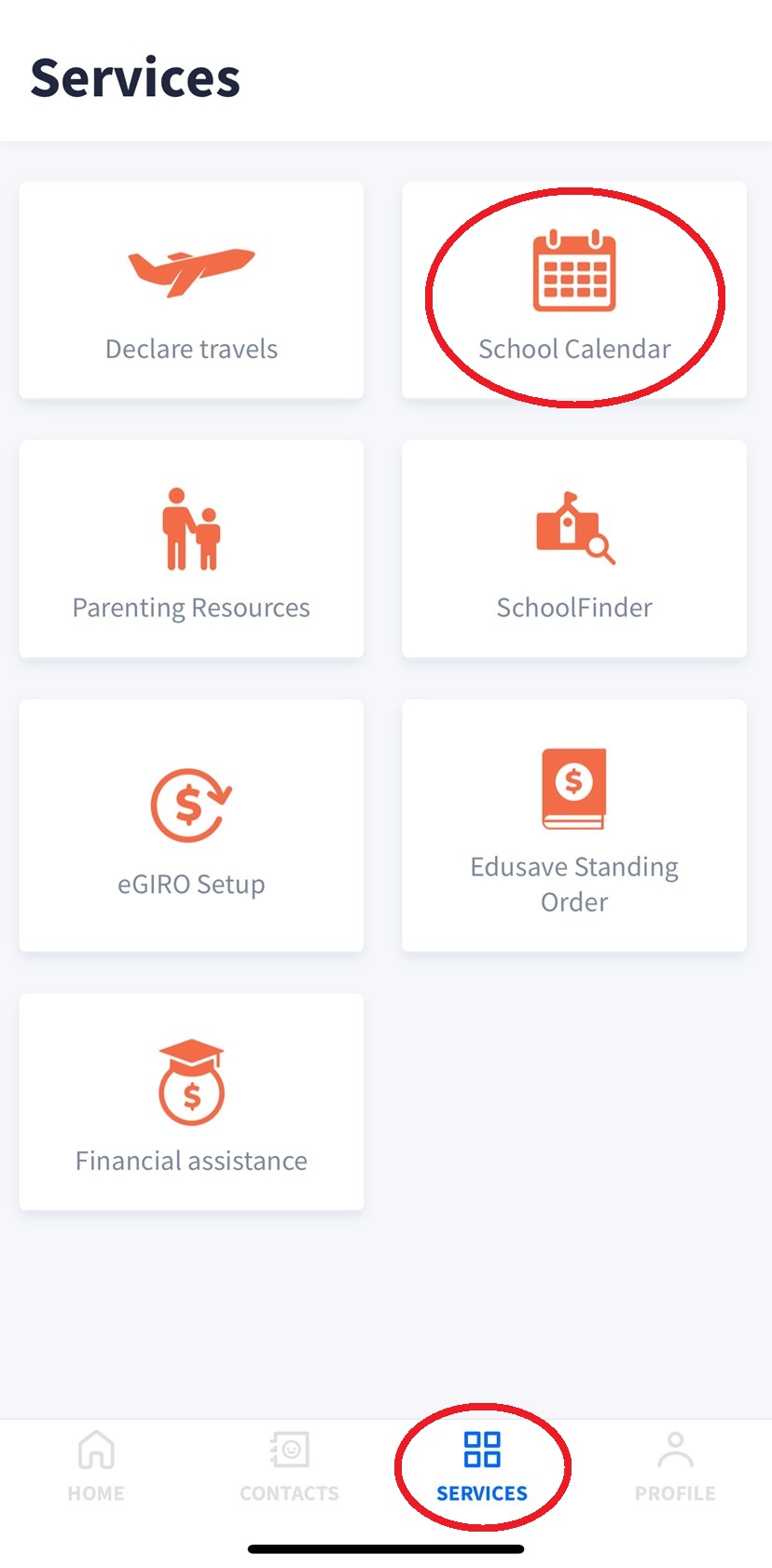Tap the airplane icon for Declare travels
The width and height of the screenshot is (772, 1568).
coord(191,271)
